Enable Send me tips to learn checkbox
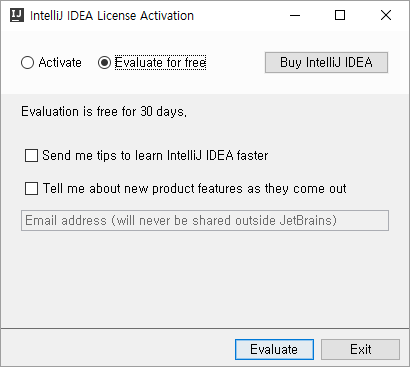The height and width of the screenshot is (367, 410). pos(31,155)
